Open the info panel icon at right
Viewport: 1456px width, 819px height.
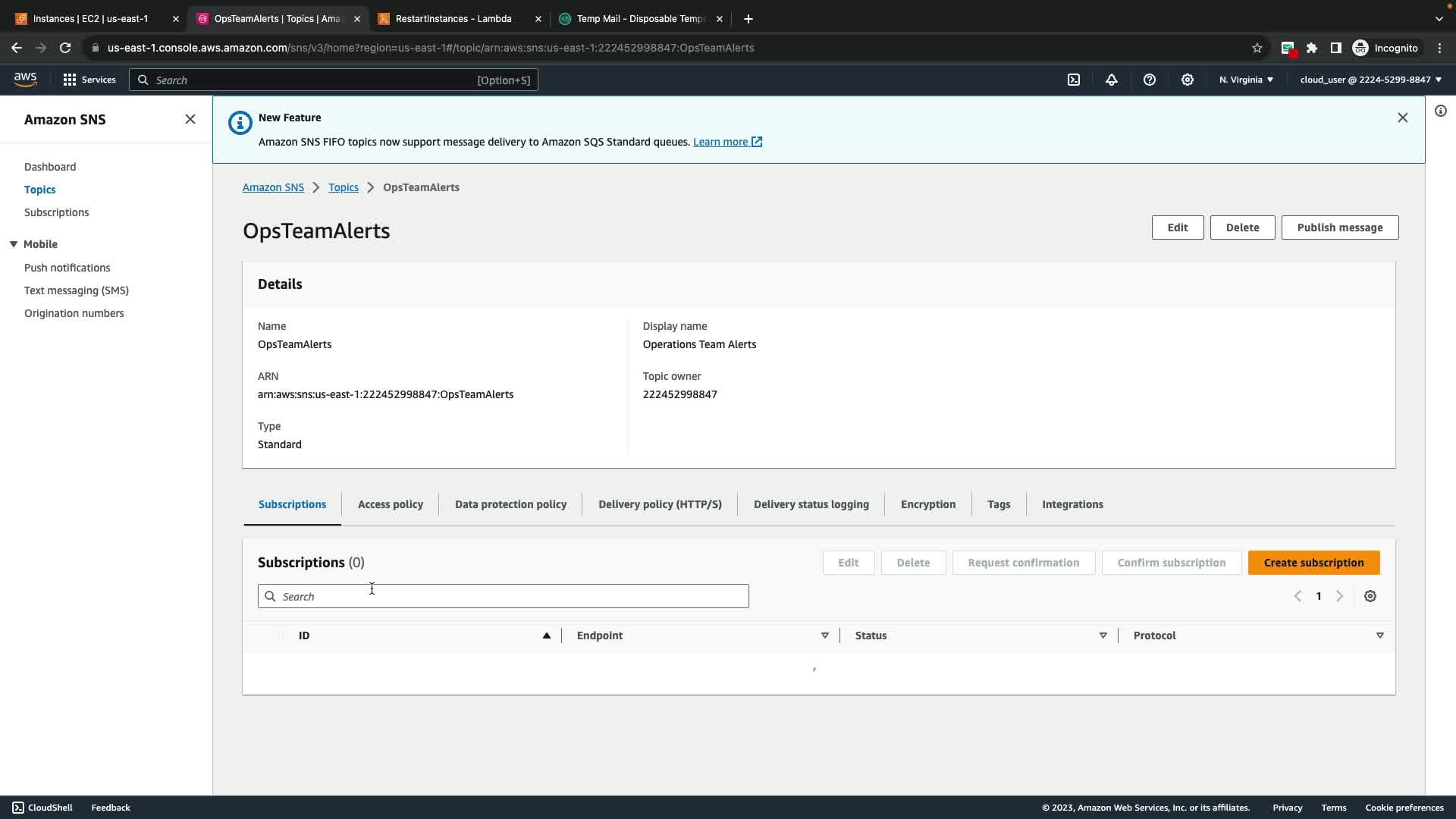pyautogui.click(x=1440, y=111)
